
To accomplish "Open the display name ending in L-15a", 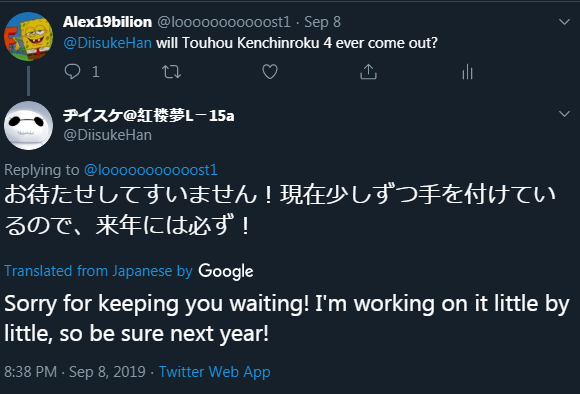I will coord(149,116).
